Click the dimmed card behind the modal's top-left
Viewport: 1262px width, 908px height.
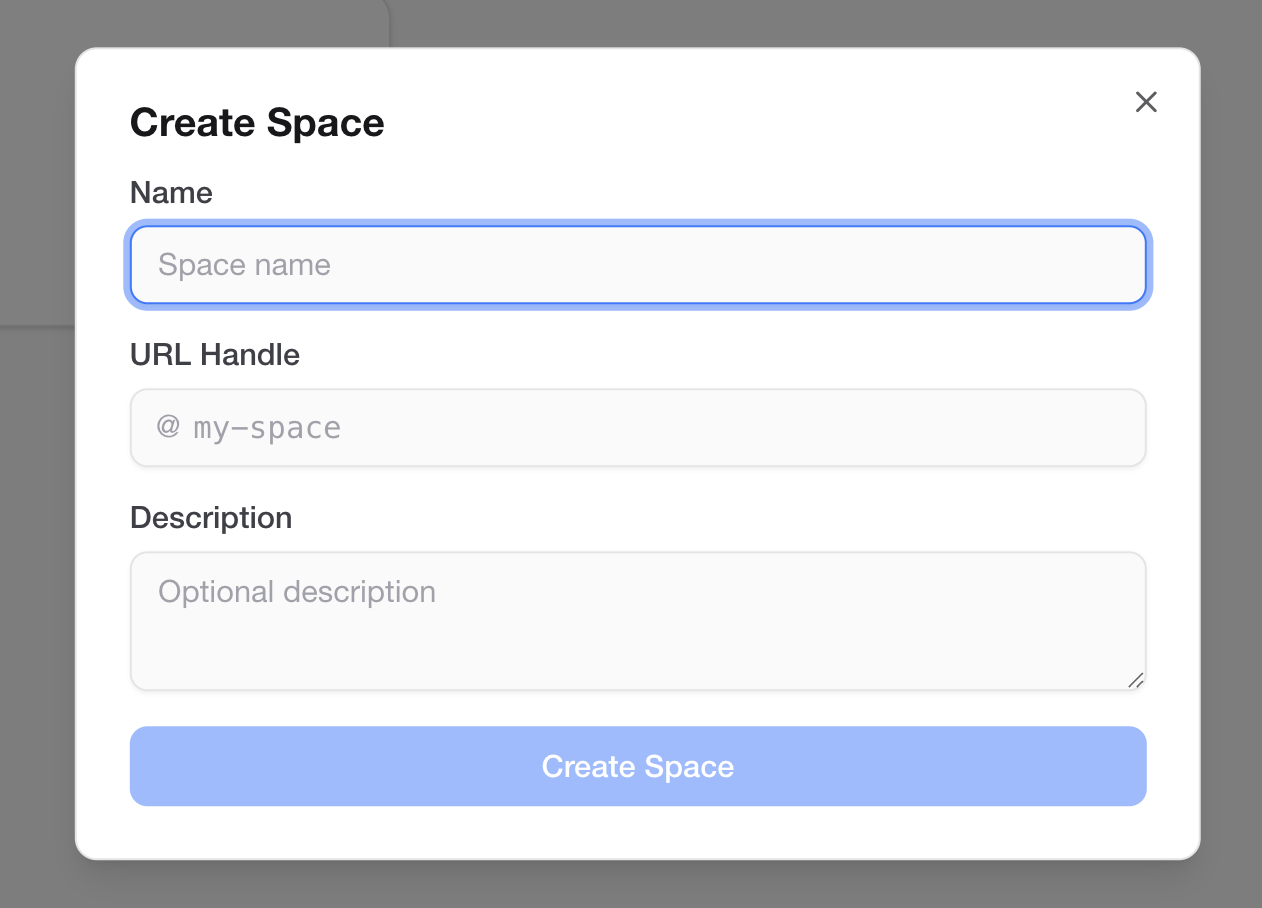pos(200,22)
